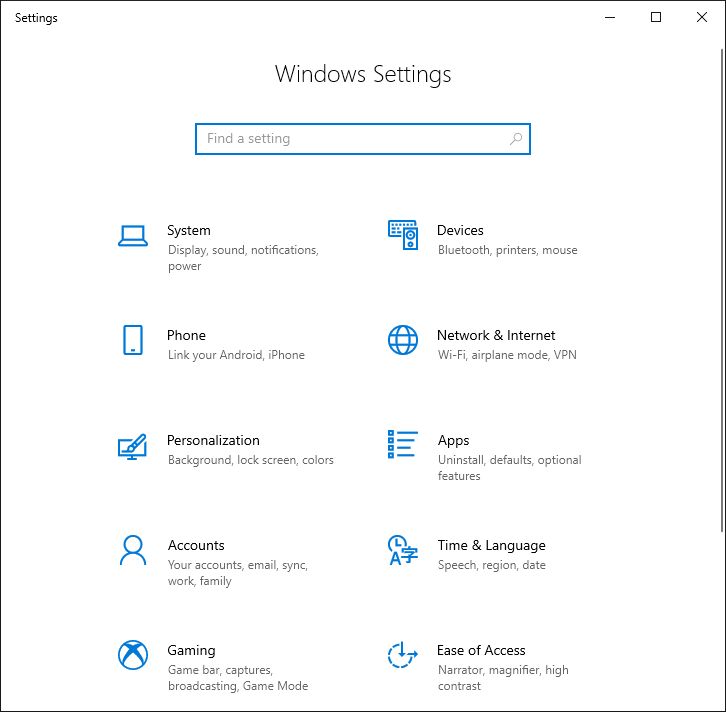Click 'Speech, region, date' description
The height and width of the screenshot is (712, 726).
[492, 565]
